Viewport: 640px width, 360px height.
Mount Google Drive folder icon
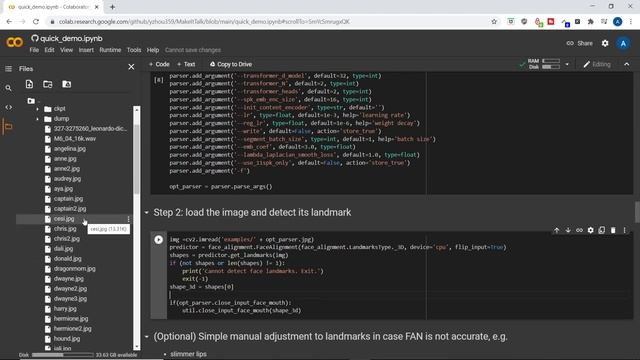[67, 84]
